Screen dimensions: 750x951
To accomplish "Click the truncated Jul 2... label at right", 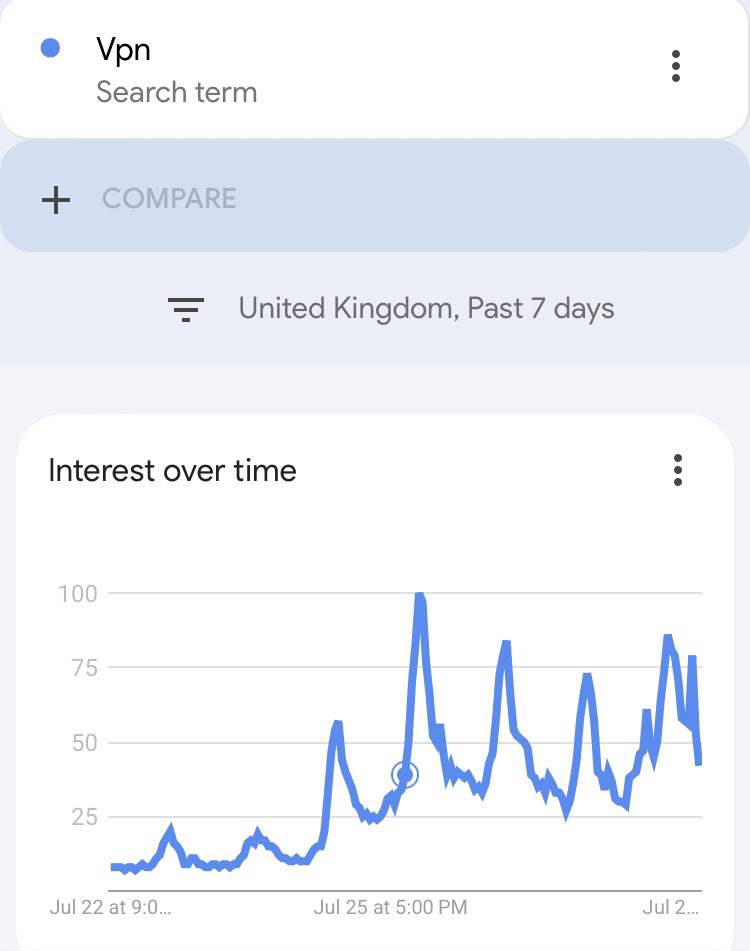I will [x=671, y=908].
